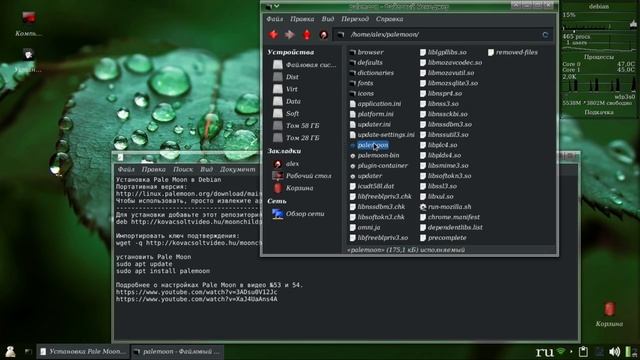The height and width of the screenshot is (360, 640).
Task: Select the palemoon-bin executable
Action: coord(375,155)
